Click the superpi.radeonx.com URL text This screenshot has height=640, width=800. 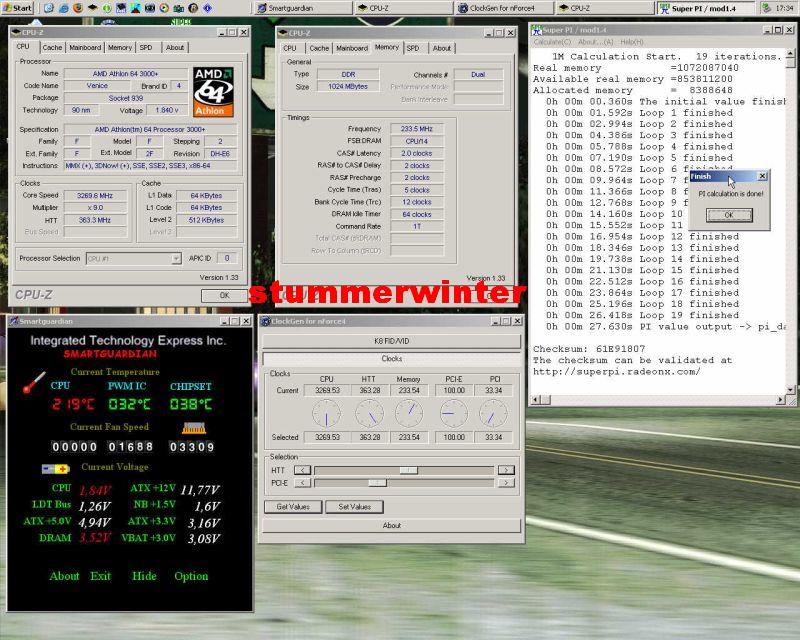pyautogui.click(x=617, y=372)
